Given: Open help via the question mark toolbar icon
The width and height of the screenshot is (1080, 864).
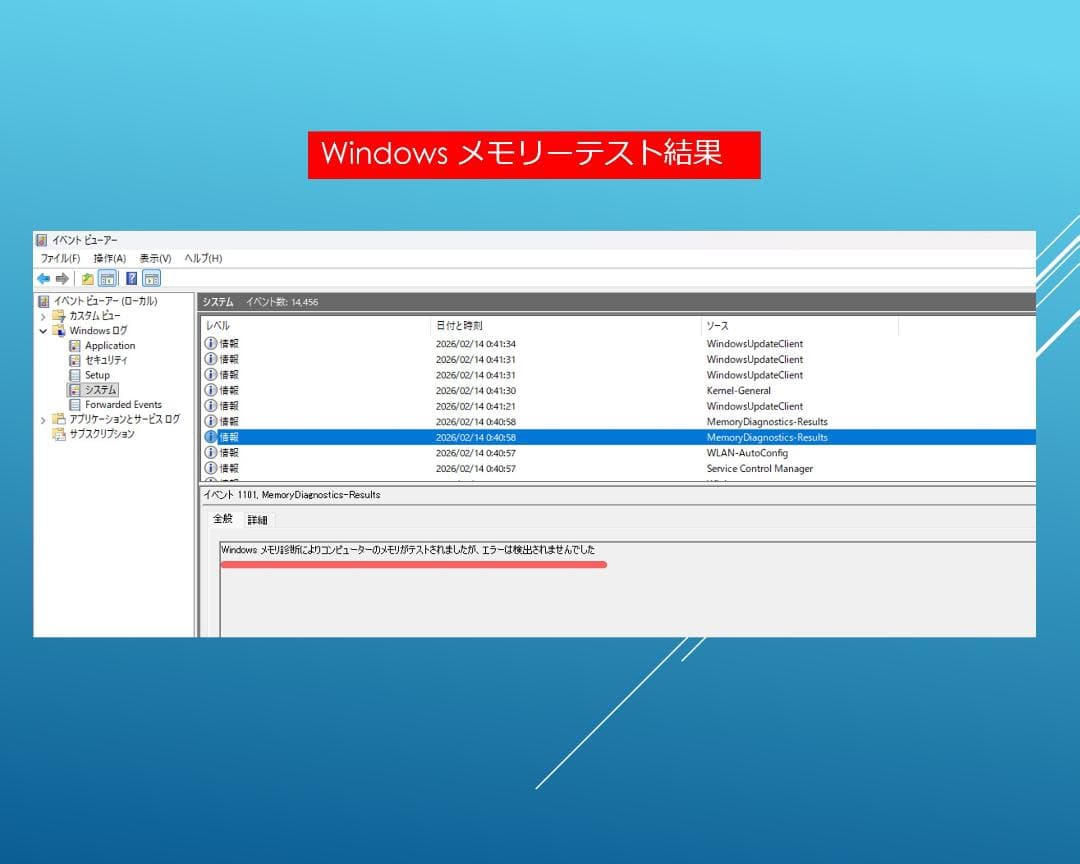Looking at the screenshot, I should tap(131, 278).
